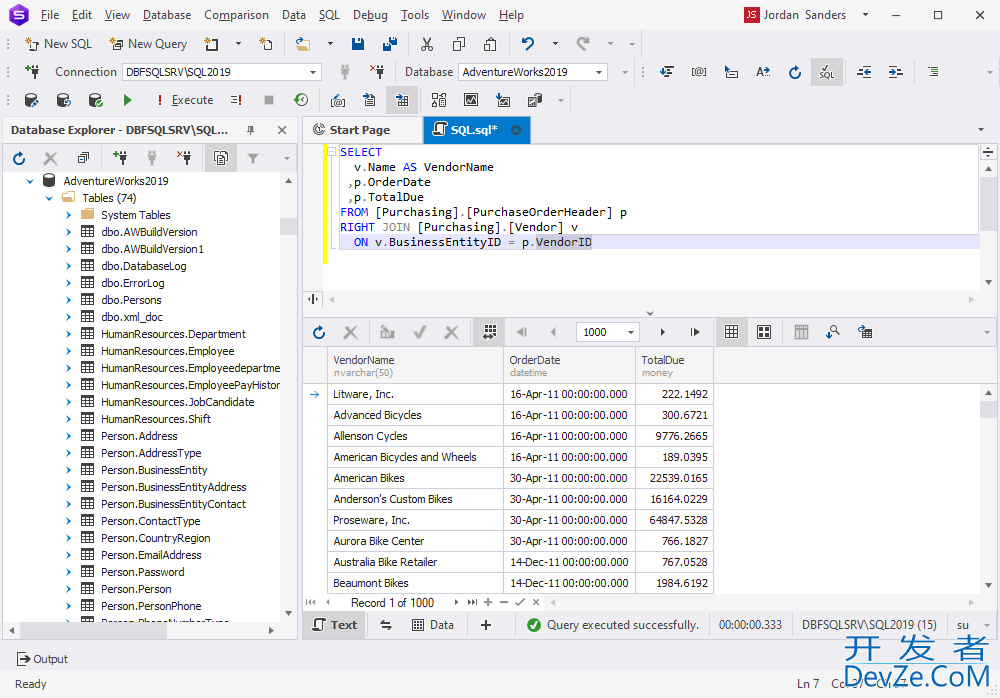The height and width of the screenshot is (698, 1000).
Task: Refresh the Database Explorer tree
Action: pos(19,158)
